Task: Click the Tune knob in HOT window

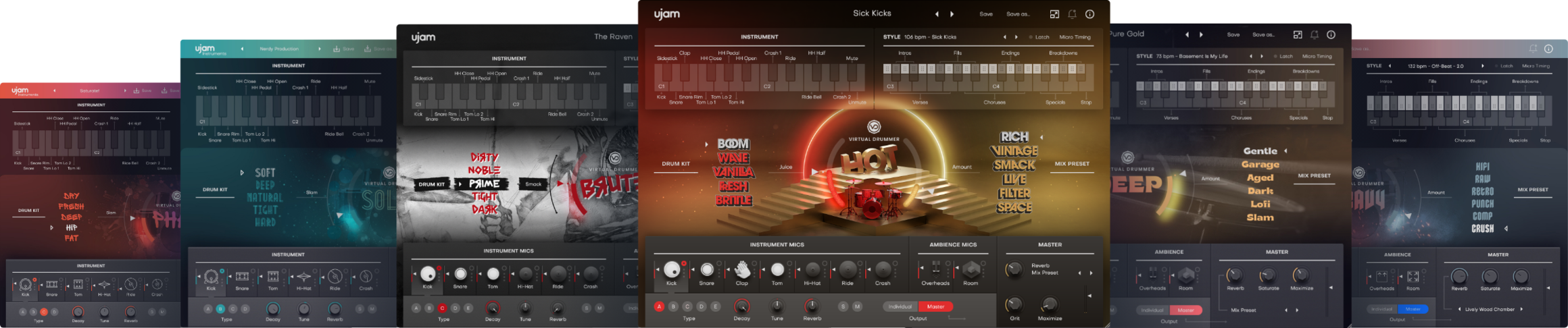Action: tap(777, 306)
